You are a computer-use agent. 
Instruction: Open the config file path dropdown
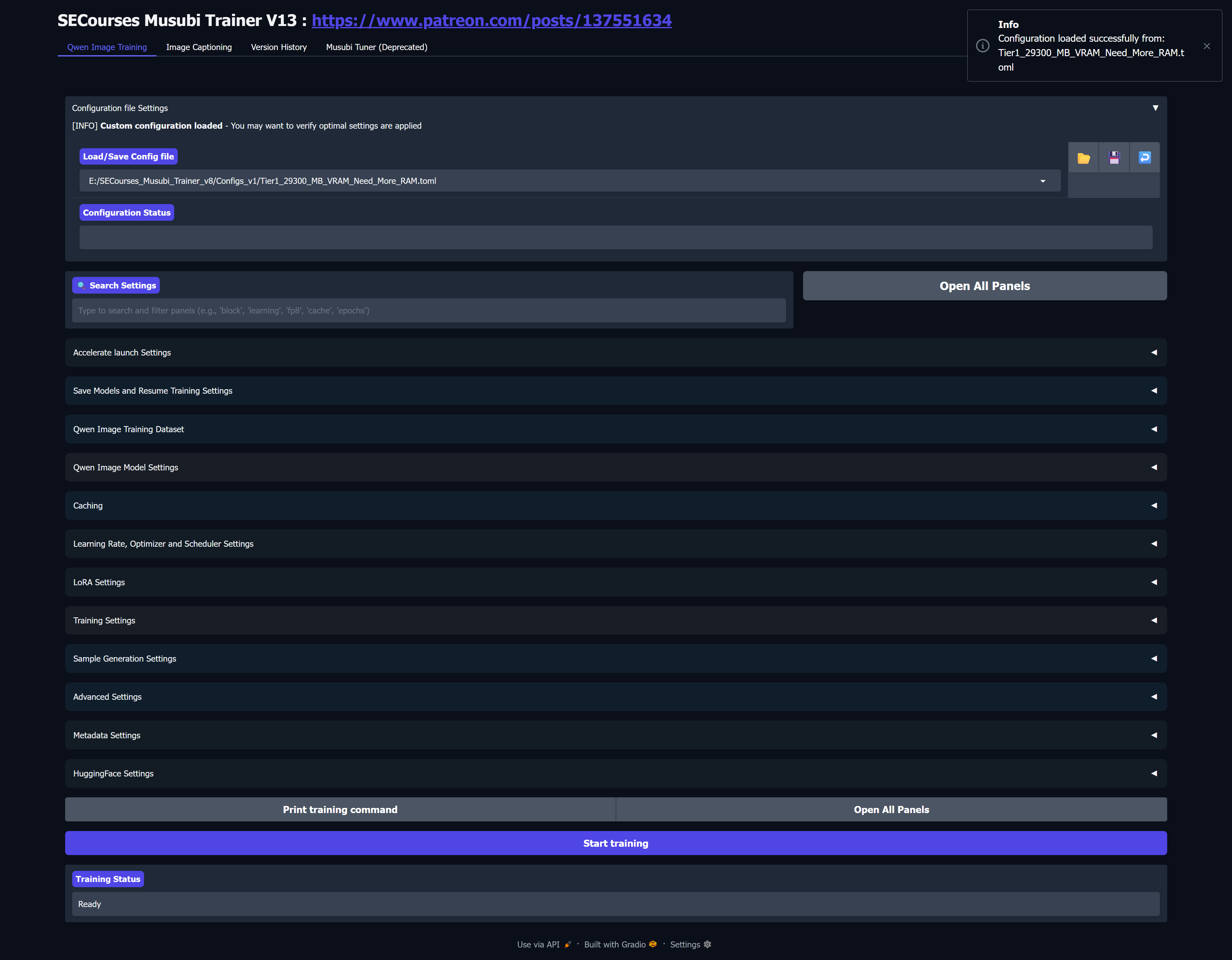click(x=1042, y=181)
